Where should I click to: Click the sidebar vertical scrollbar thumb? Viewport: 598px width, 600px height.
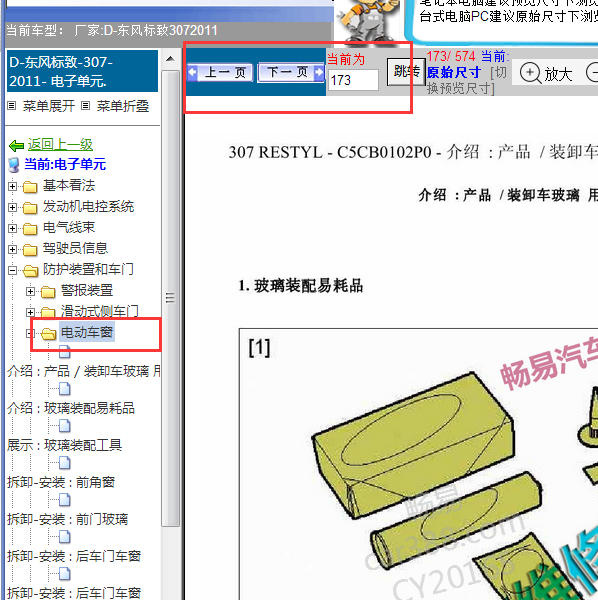tap(171, 298)
